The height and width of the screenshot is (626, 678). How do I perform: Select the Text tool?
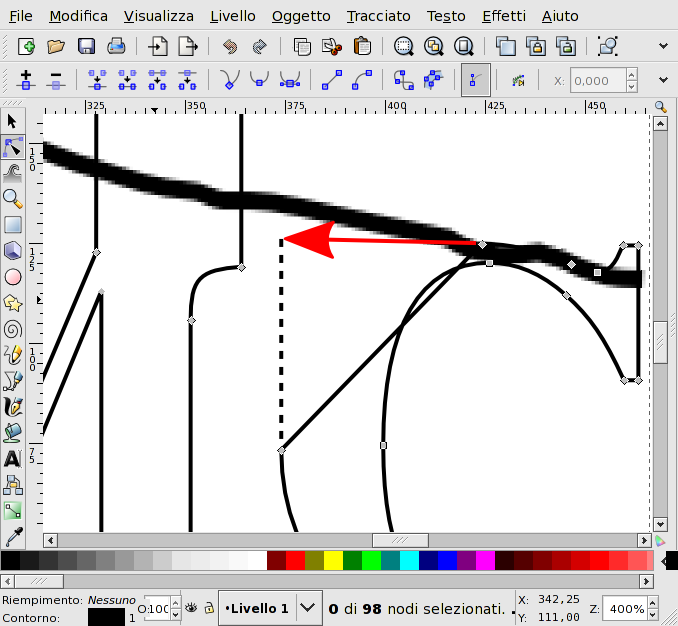[x=13, y=459]
